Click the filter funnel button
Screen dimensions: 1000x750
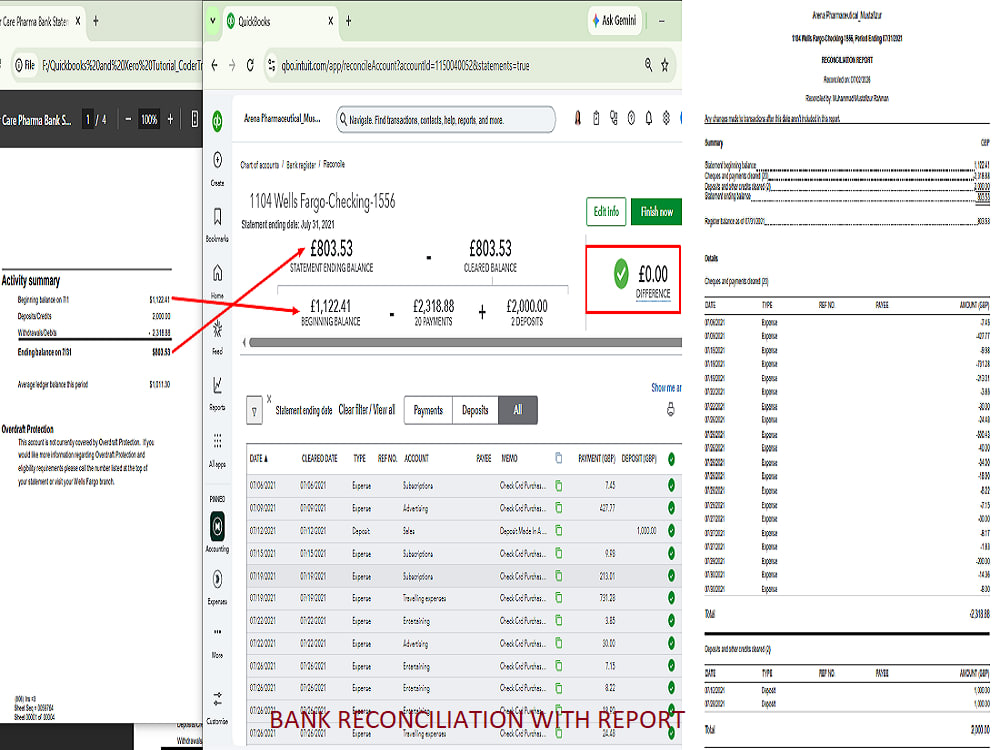click(254, 411)
